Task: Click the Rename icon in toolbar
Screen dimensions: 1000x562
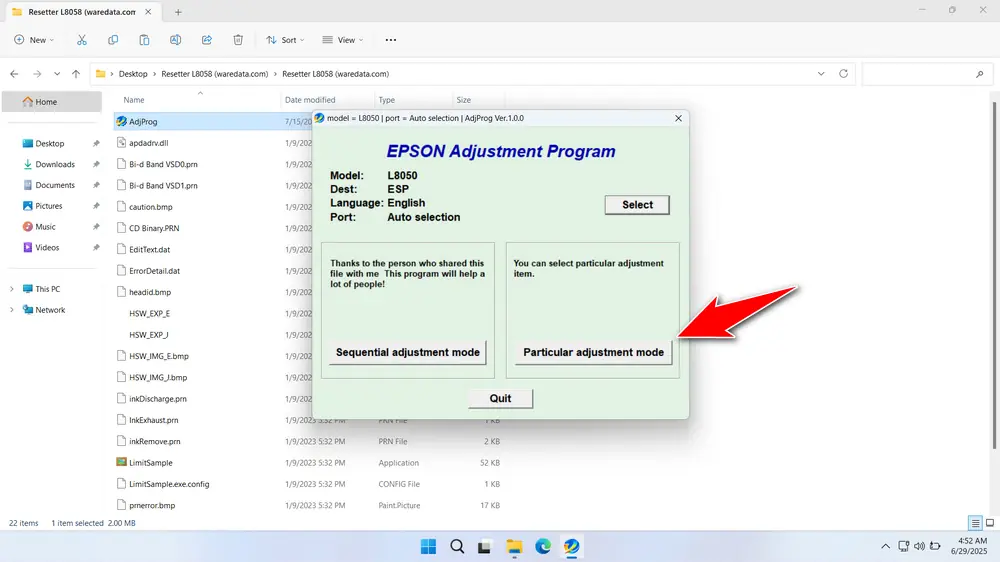Action: tap(175, 40)
